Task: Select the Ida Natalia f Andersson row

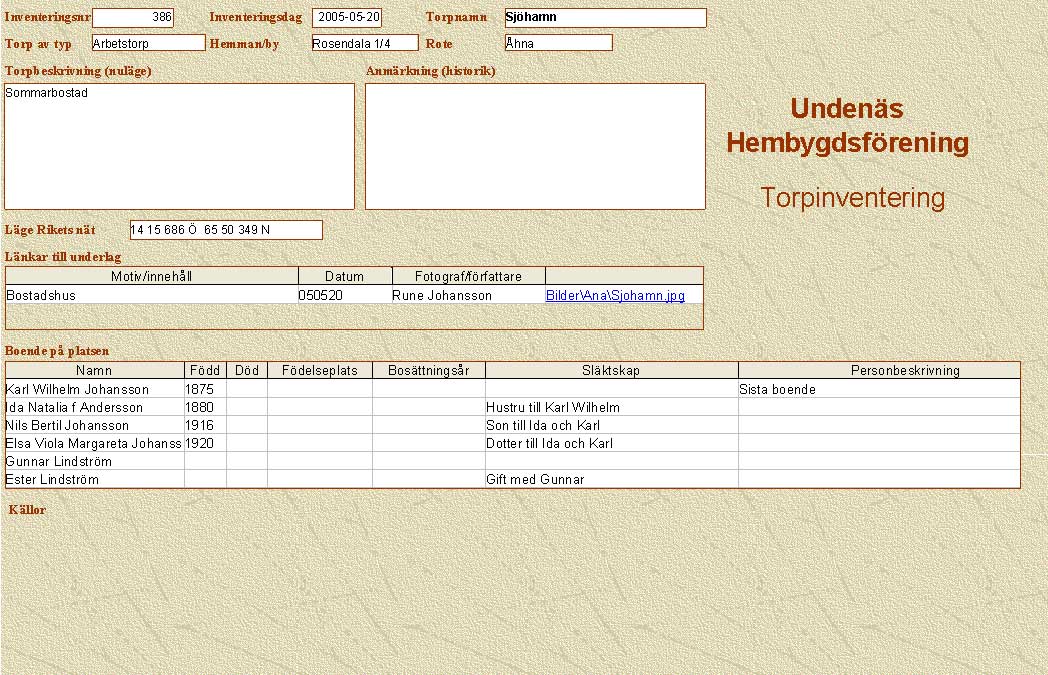Action: click(x=95, y=408)
